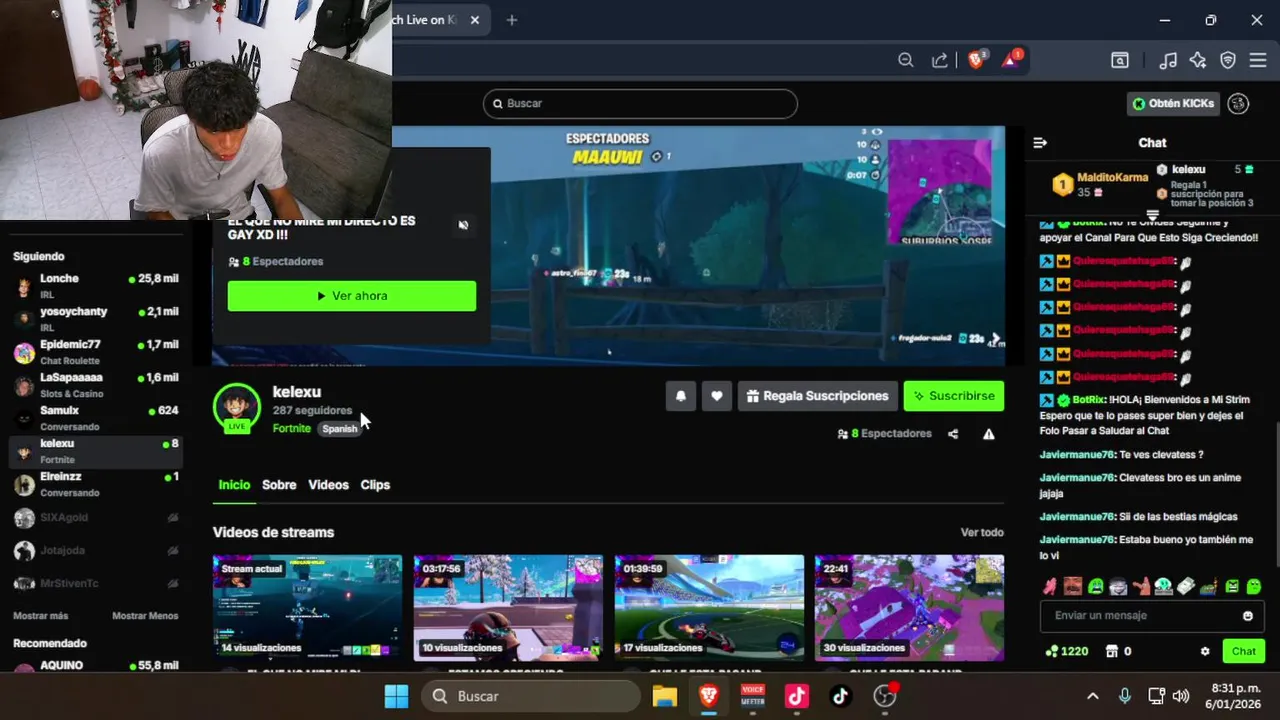Expand the following list with Mostrar más
1280x720 pixels.
coord(41,616)
